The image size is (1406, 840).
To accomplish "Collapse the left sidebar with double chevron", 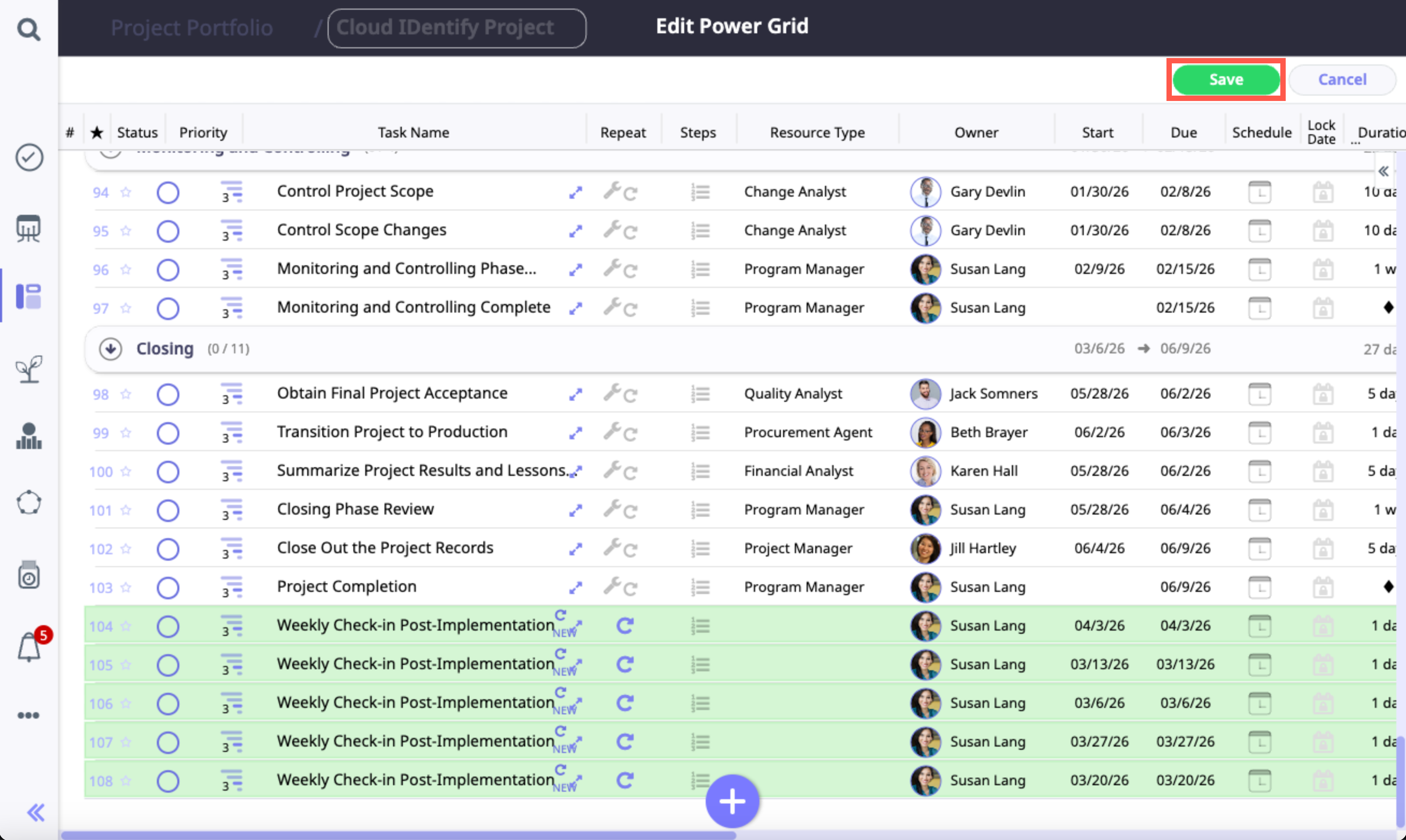I will coord(35,813).
